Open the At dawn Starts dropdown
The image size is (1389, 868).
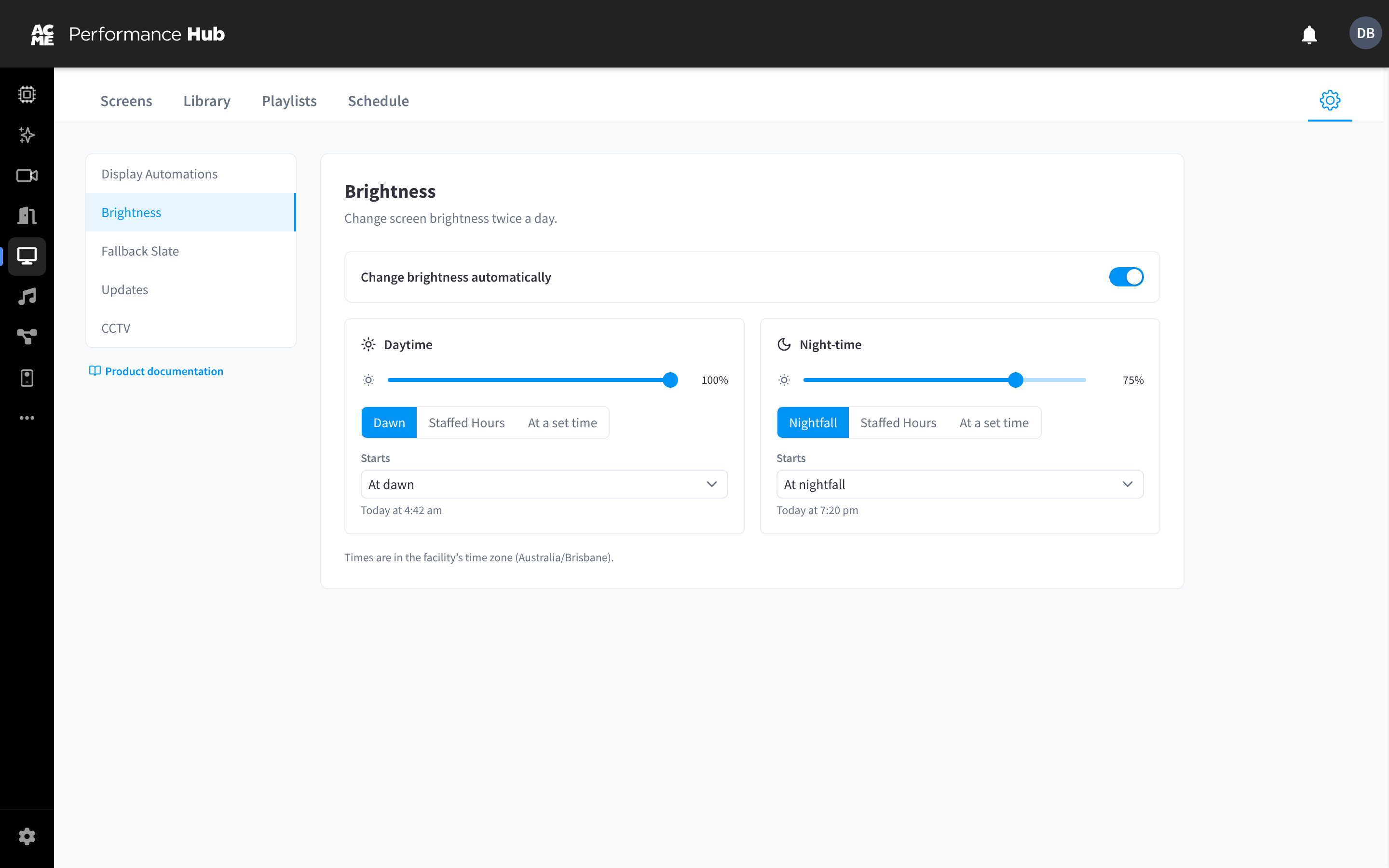(544, 484)
